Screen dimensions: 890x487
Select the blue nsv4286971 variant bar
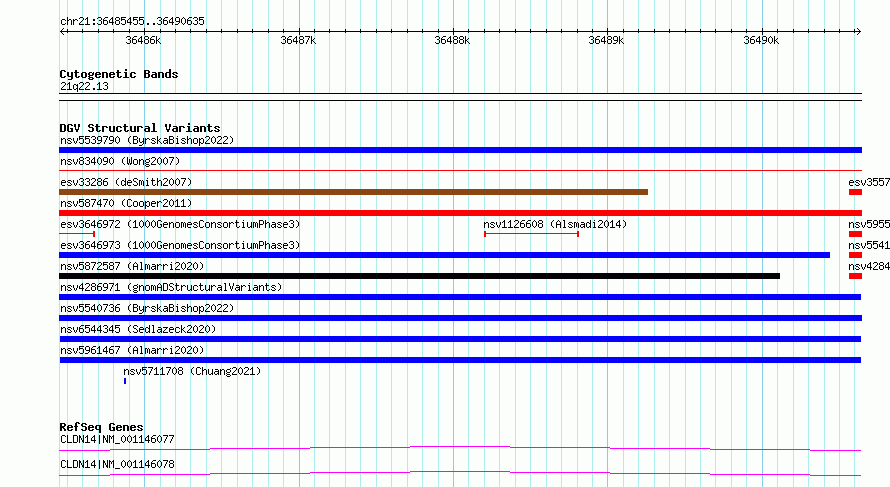460,297
